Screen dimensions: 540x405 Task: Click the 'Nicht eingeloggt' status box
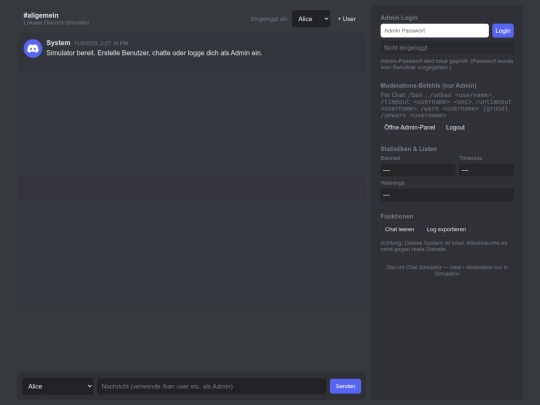coord(447,48)
